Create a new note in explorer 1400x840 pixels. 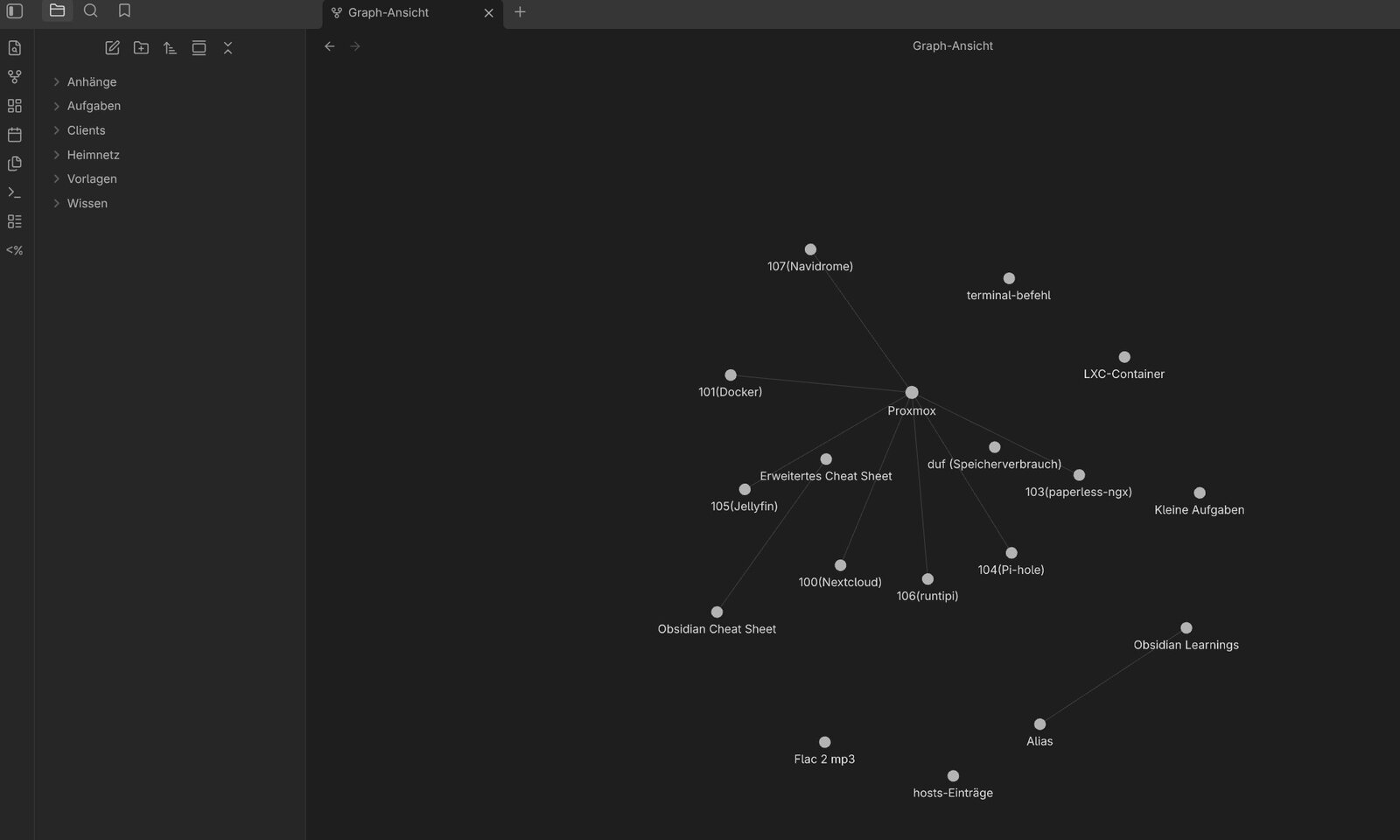coord(112,48)
